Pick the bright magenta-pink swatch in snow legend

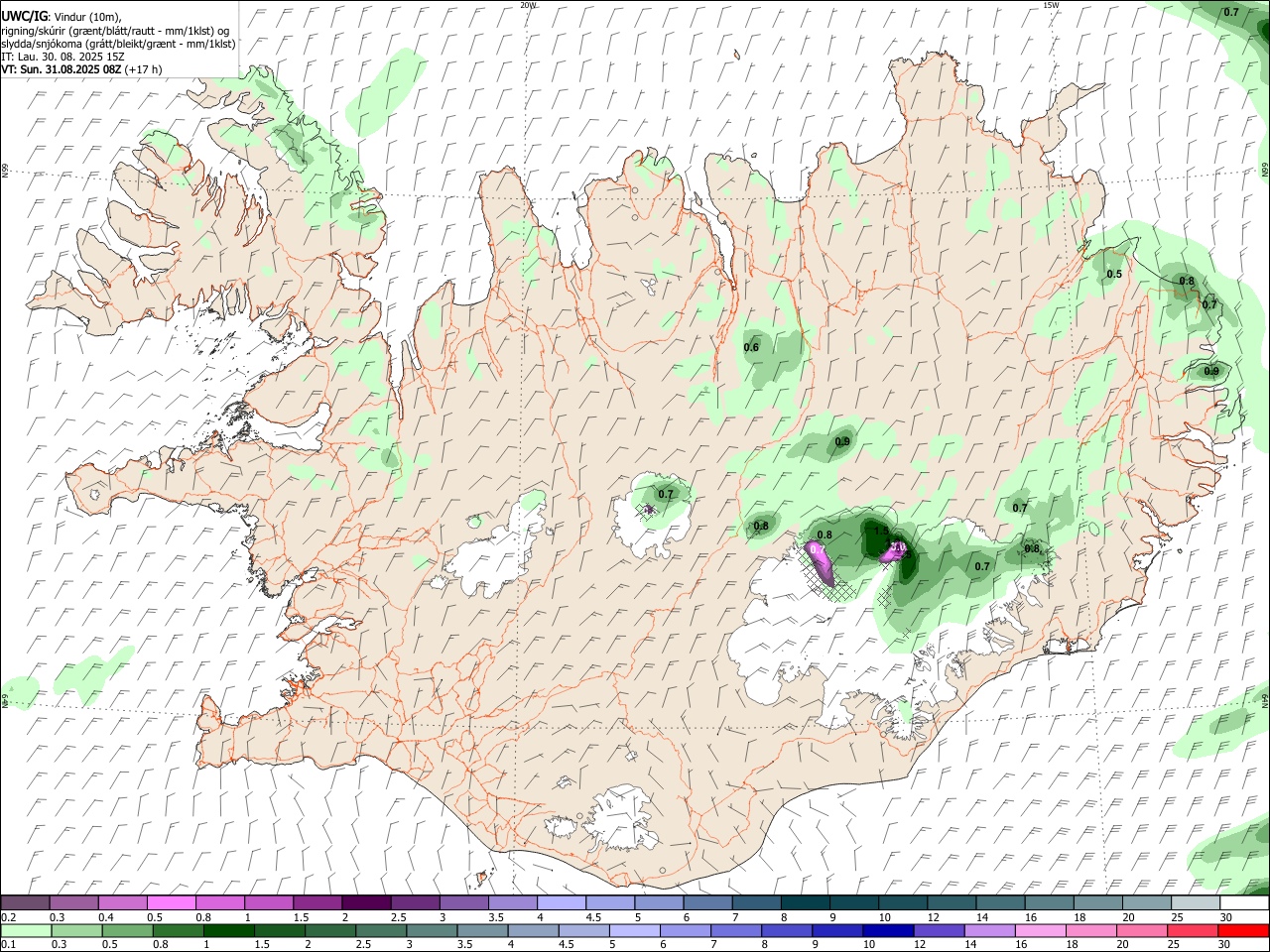[172, 903]
